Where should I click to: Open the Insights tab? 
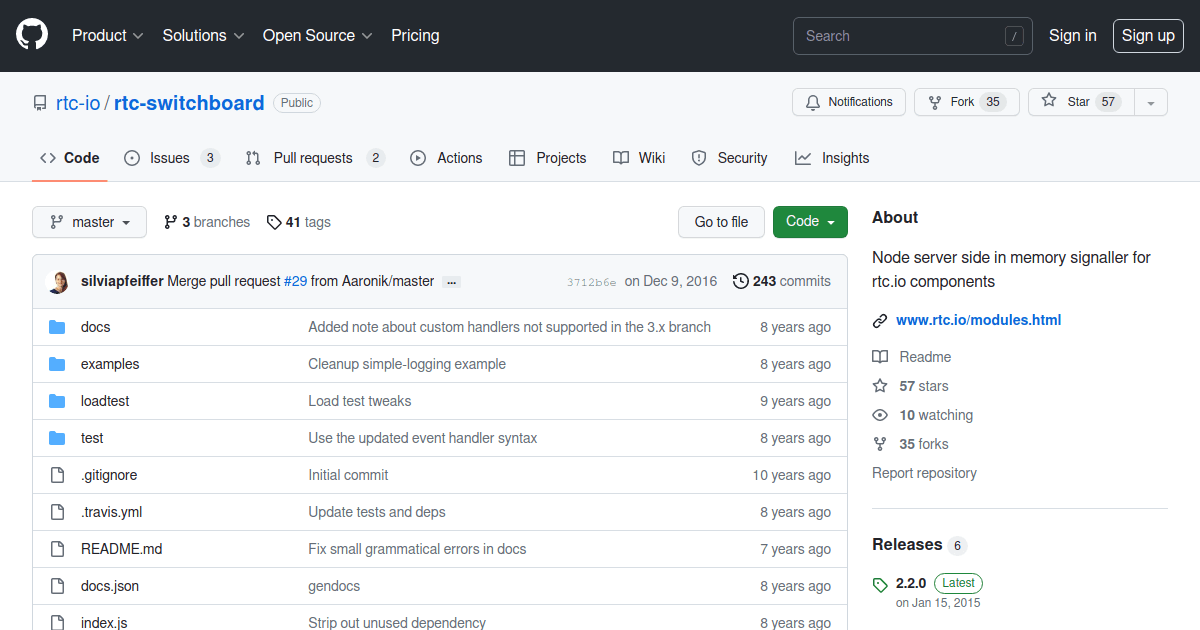(831, 157)
